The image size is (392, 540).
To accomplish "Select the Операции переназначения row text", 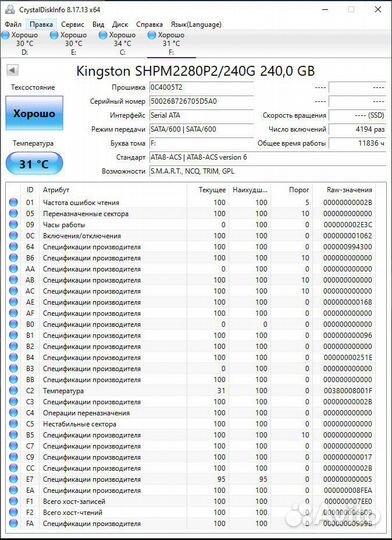I will pyautogui.click(x=86, y=413).
